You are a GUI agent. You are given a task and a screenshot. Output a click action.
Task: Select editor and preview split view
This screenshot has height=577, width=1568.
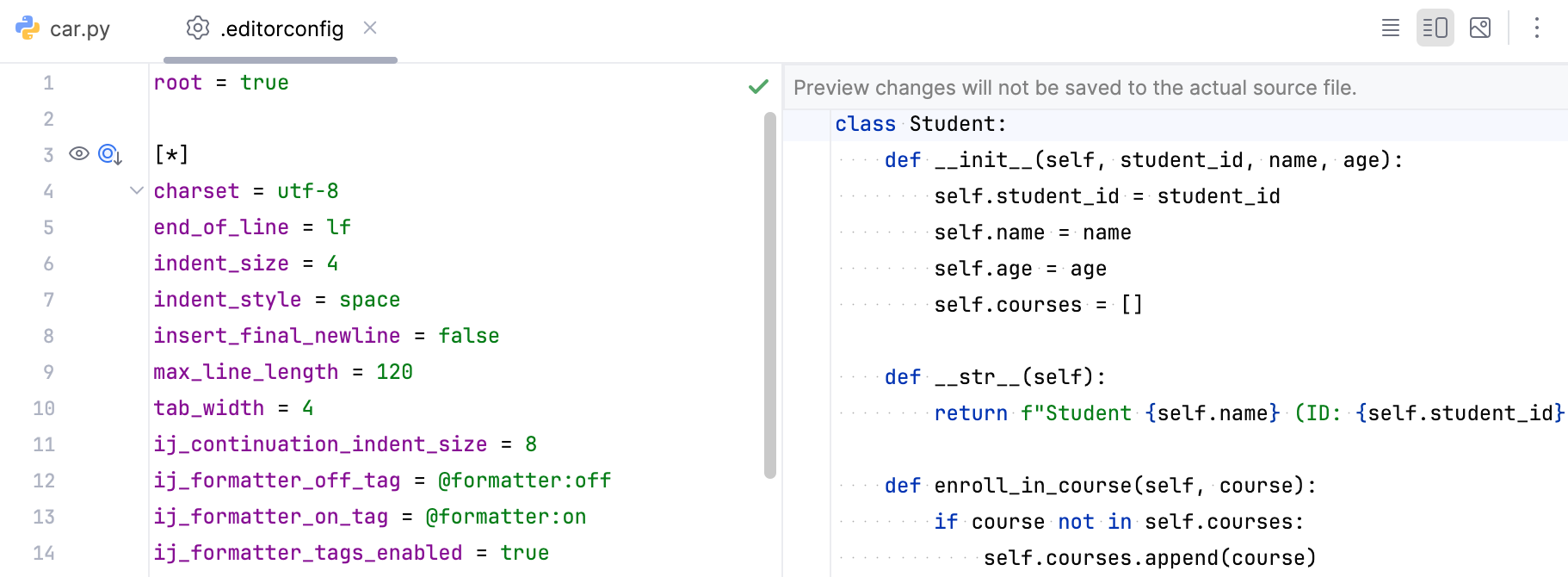coord(1435,28)
